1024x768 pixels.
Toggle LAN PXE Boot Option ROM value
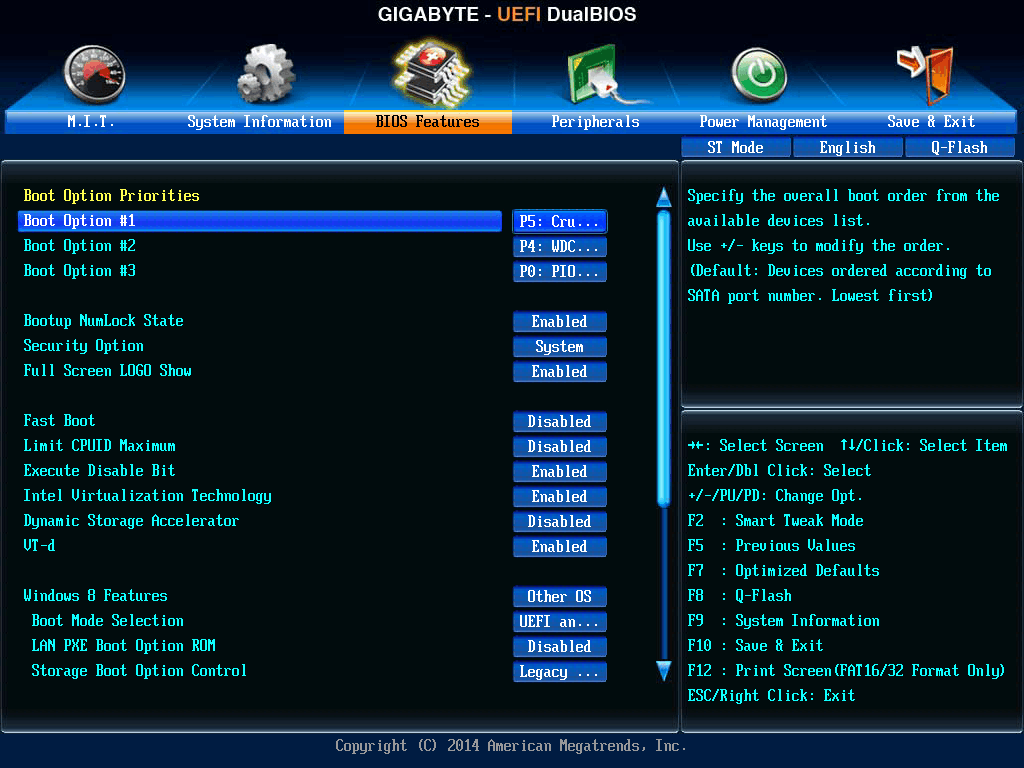pyautogui.click(x=560, y=646)
